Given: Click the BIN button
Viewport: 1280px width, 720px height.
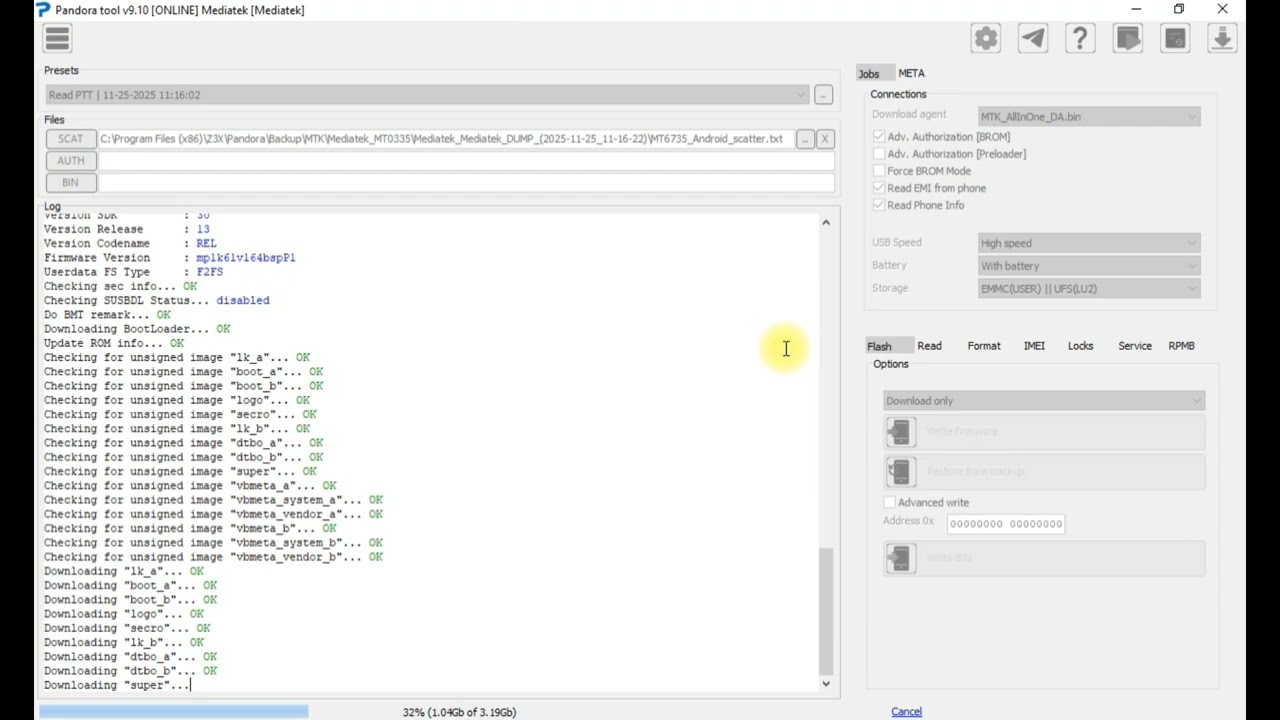Looking at the screenshot, I should coord(70,183).
